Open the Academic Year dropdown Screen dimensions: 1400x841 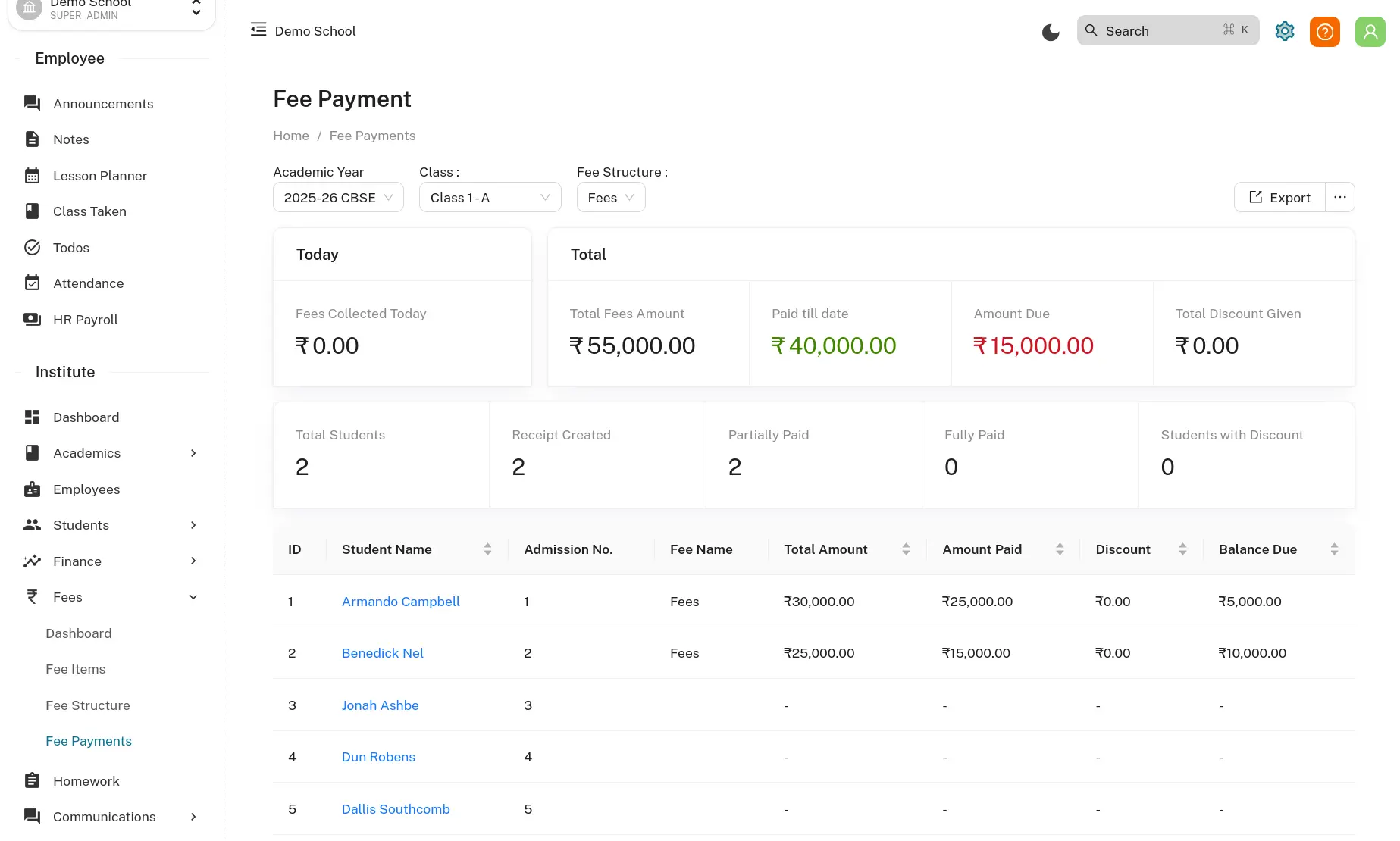pyautogui.click(x=338, y=198)
